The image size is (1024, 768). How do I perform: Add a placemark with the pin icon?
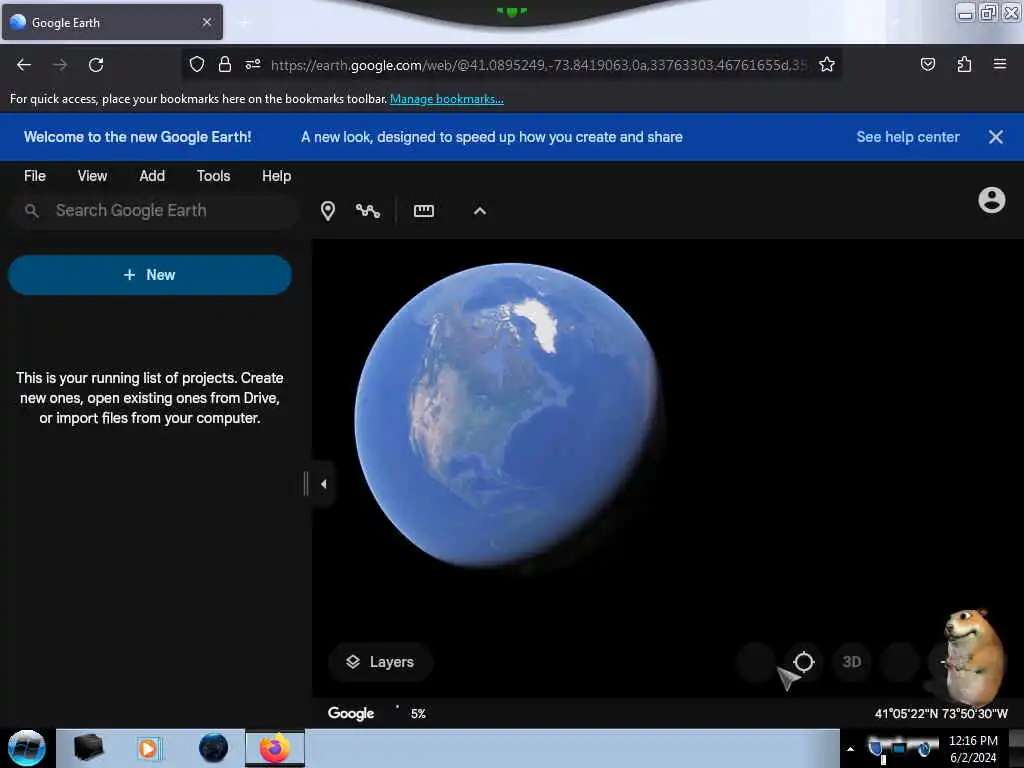point(328,211)
